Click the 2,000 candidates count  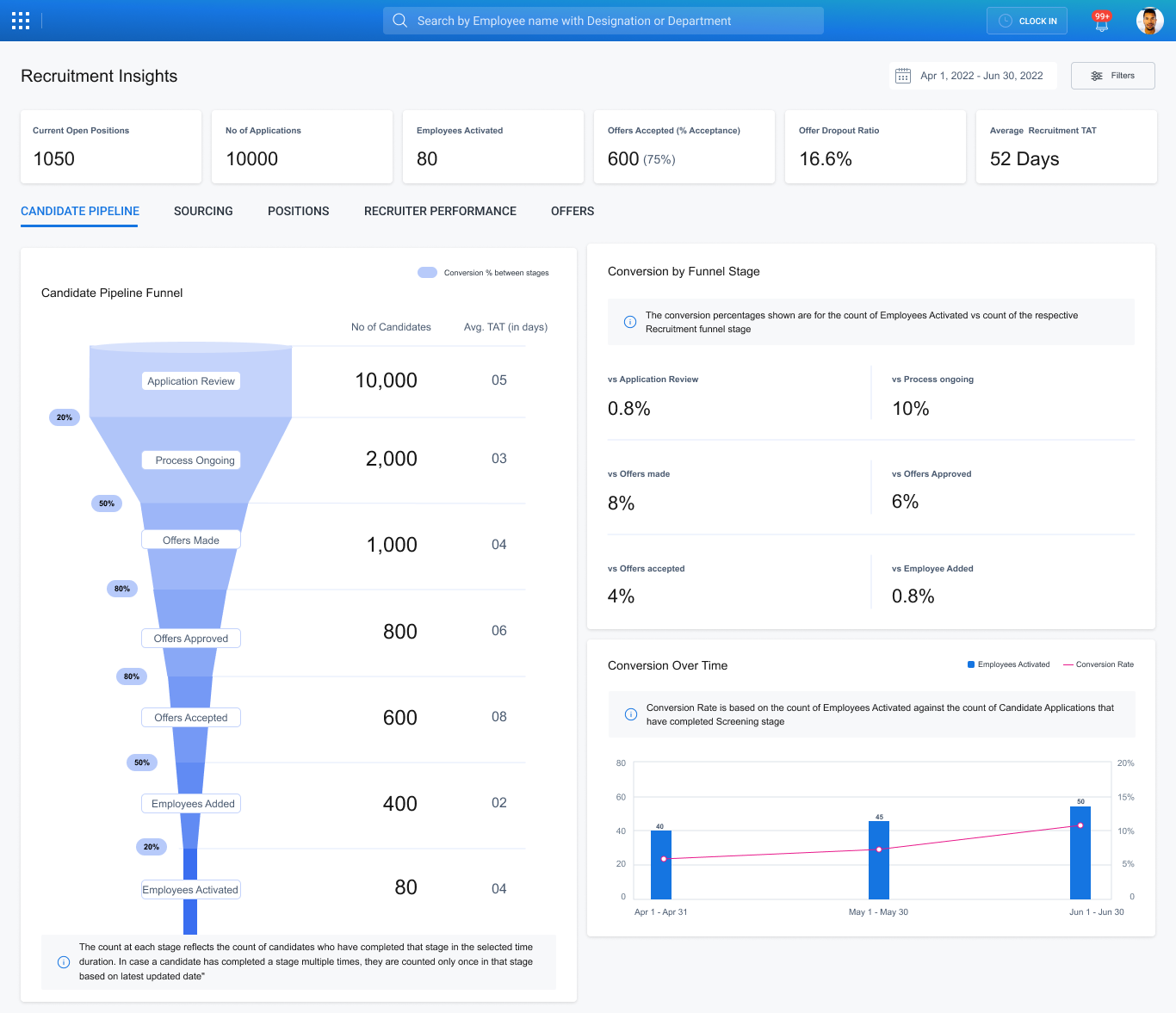tap(392, 459)
